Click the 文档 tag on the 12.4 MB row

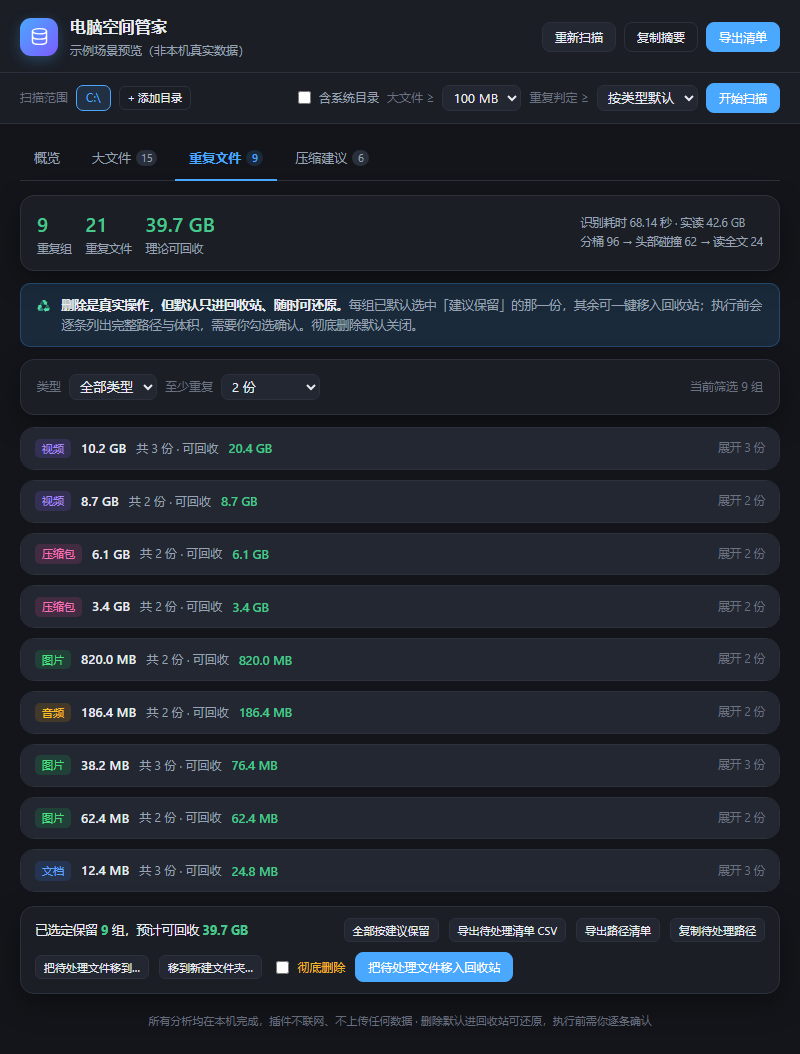pyautogui.click(x=53, y=871)
